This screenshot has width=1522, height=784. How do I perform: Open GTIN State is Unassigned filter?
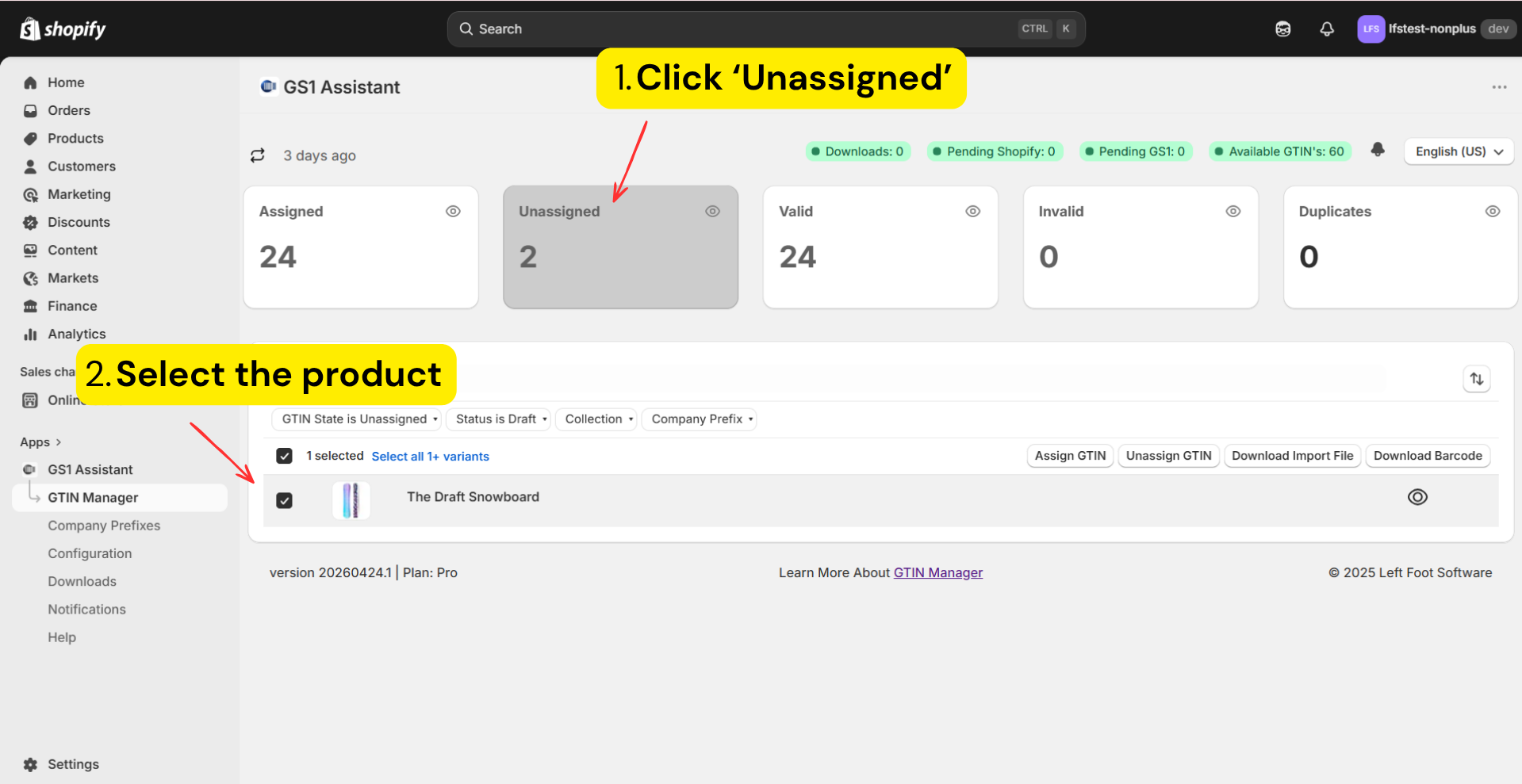pyautogui.click(x=355, y=419)
